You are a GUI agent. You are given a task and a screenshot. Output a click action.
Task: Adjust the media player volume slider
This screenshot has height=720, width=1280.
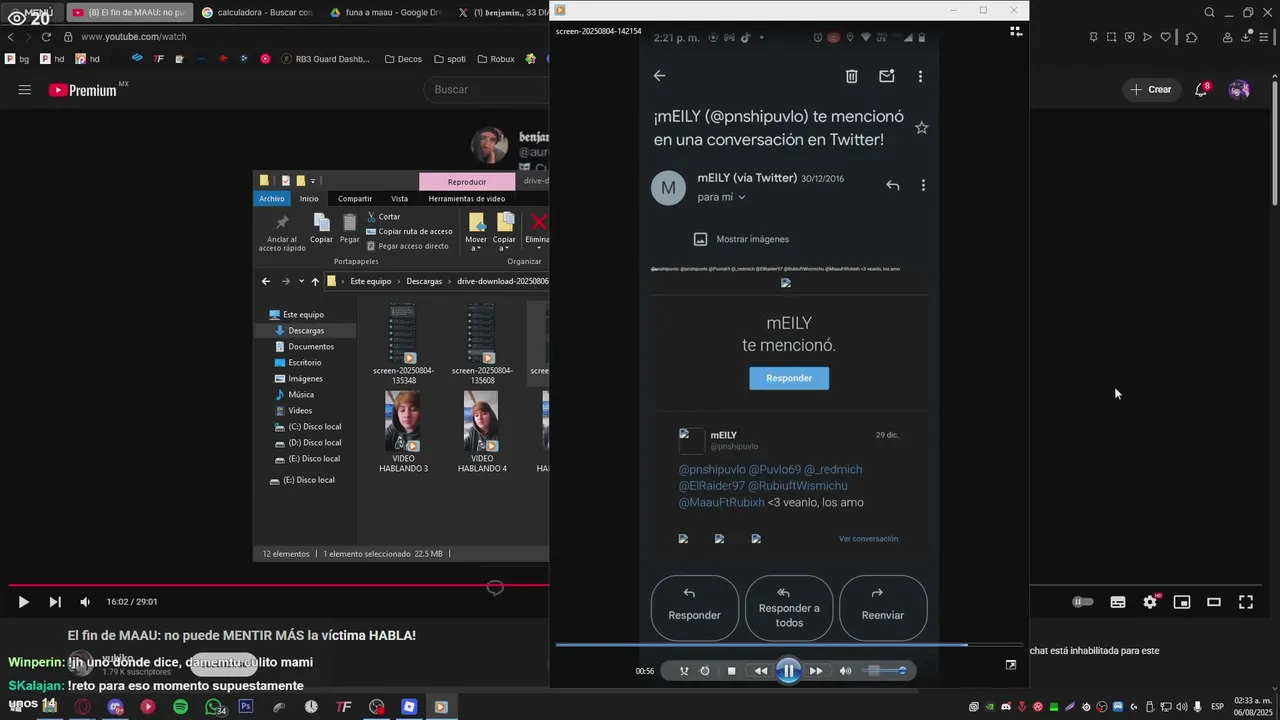[884, 671]
